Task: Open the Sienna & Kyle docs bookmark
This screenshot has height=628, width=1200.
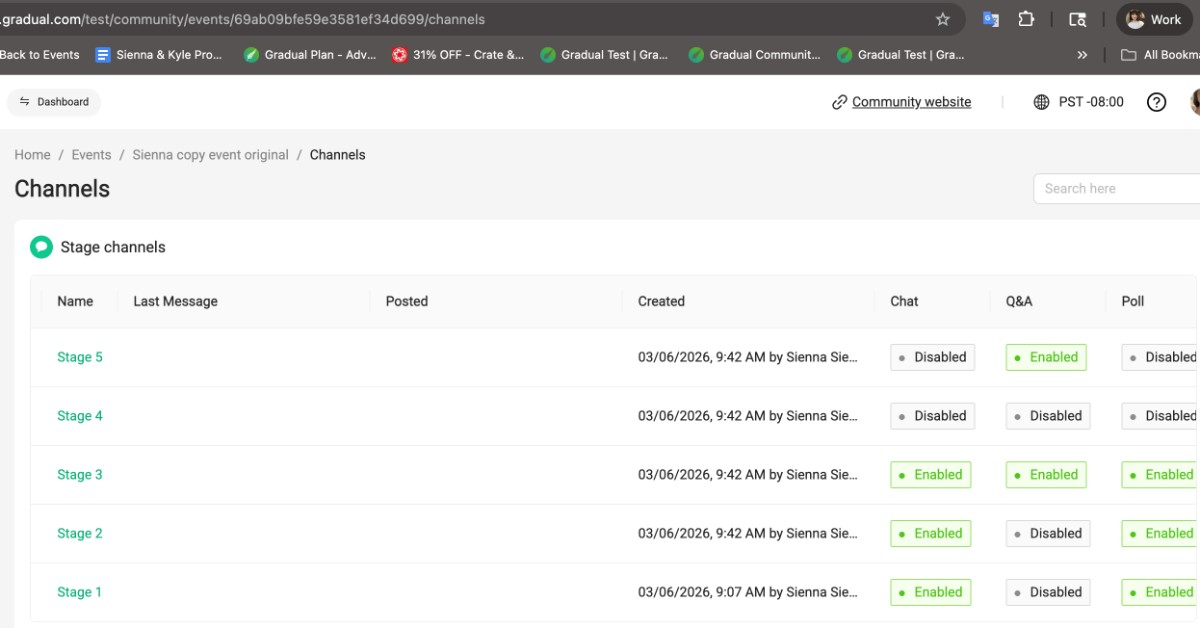Action: [x=159, y=55]
